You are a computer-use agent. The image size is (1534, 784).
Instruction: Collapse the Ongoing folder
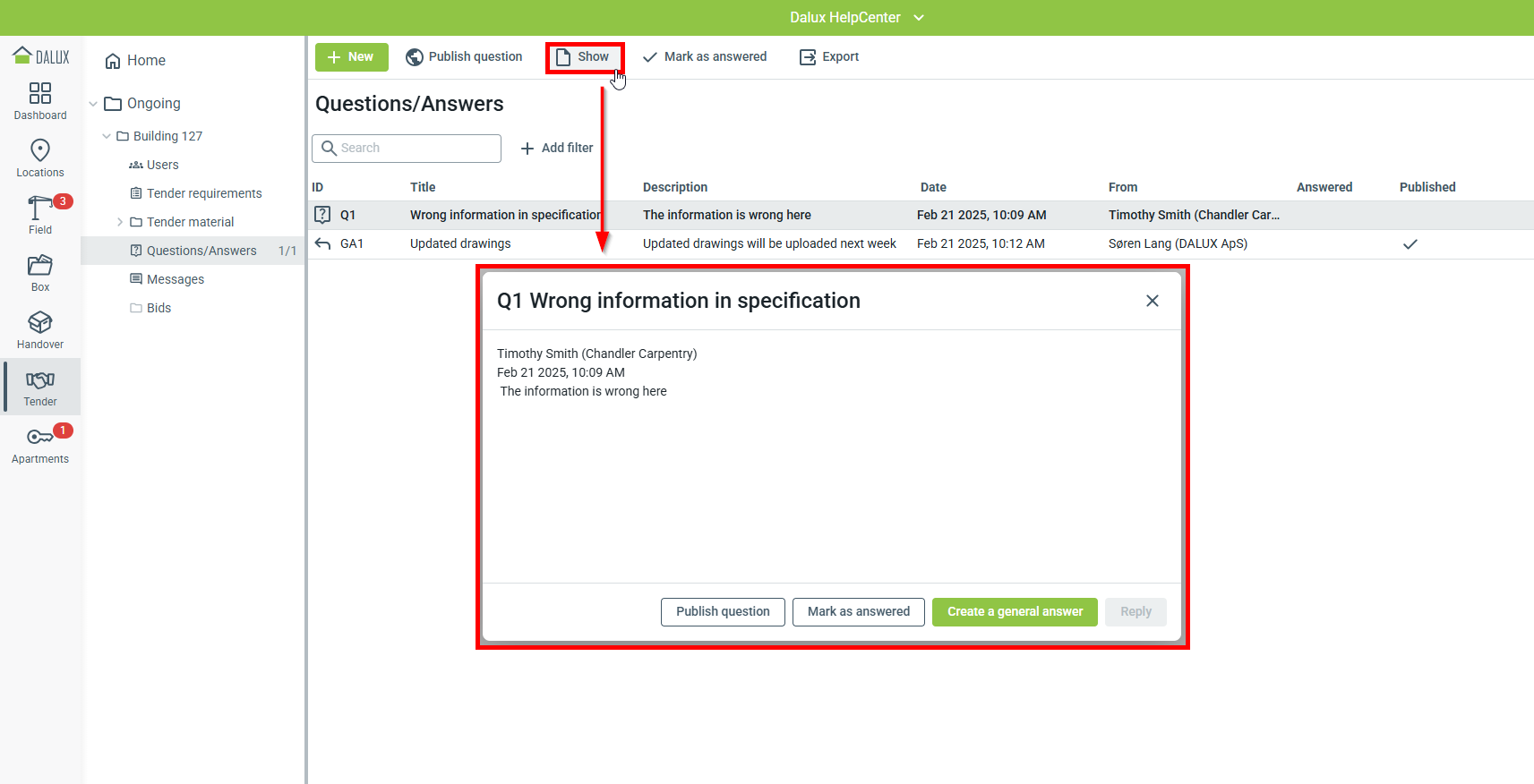[93, 104]
